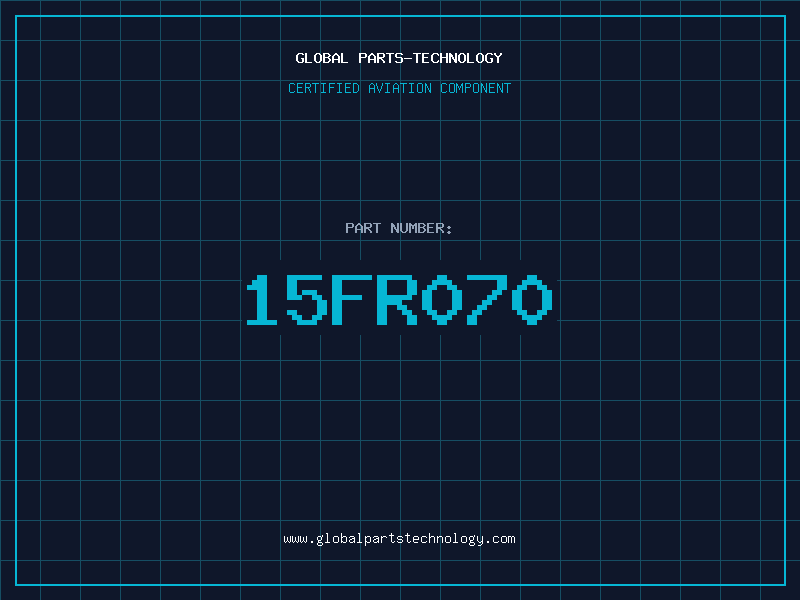Click the GLOBAL PARTS-TECHNOLOGY heading

pyautogui.click(x=399, y=58)
